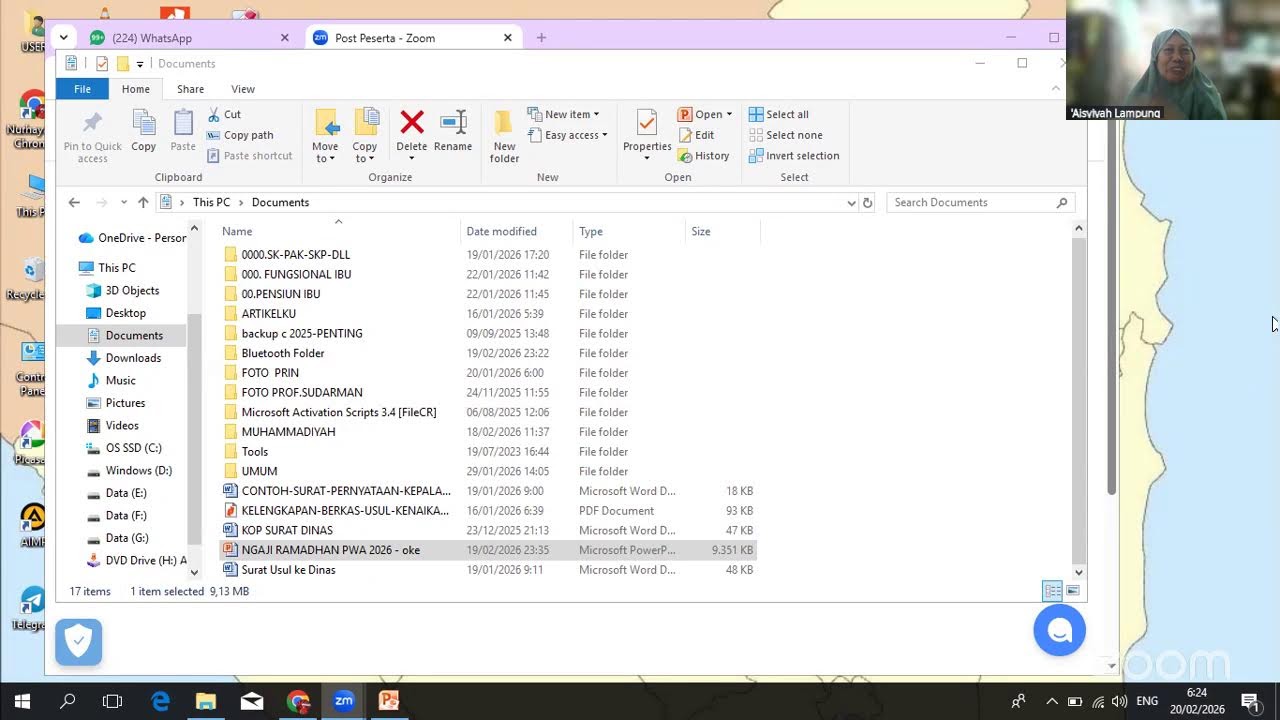Image resolution: width=1280 pixels, height=720 pixels.
Task: Click Copy path in the Clipboard group
Action: (240, 135)
